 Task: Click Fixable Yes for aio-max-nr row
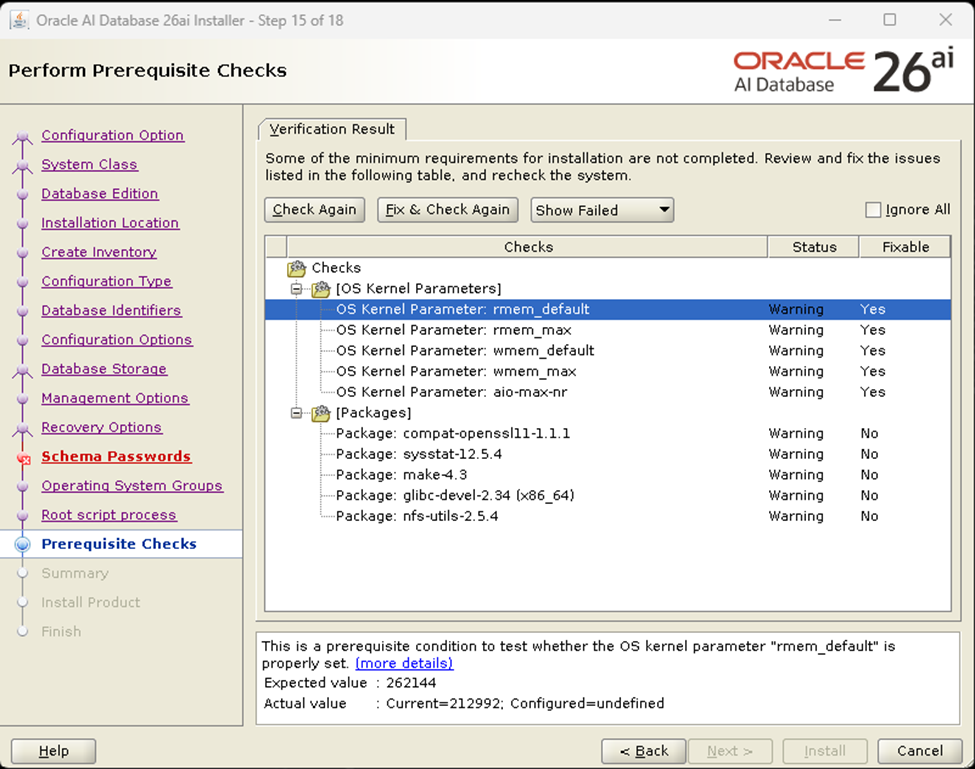click(873, 392)
